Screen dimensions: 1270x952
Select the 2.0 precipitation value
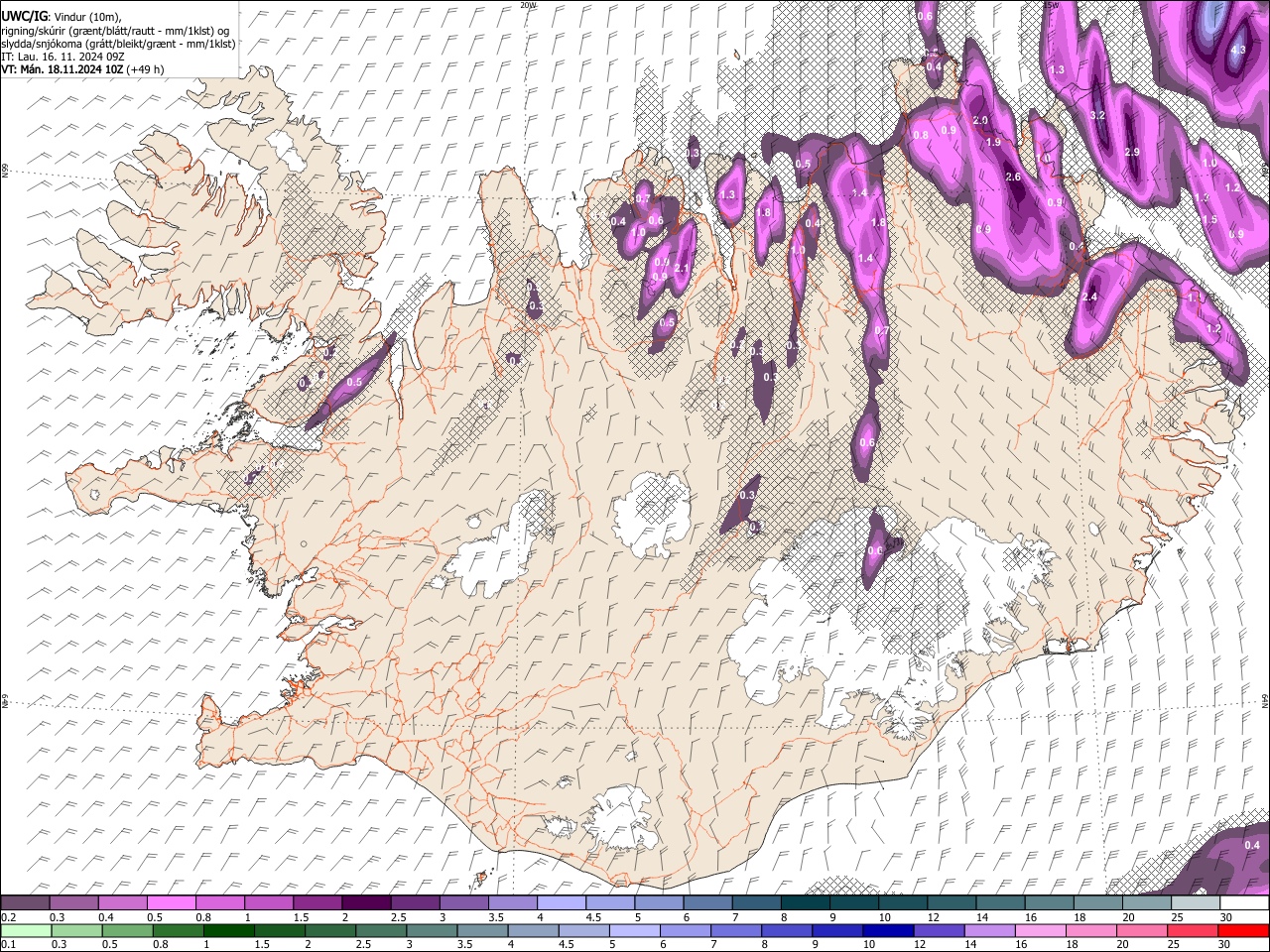pos(981,120)
